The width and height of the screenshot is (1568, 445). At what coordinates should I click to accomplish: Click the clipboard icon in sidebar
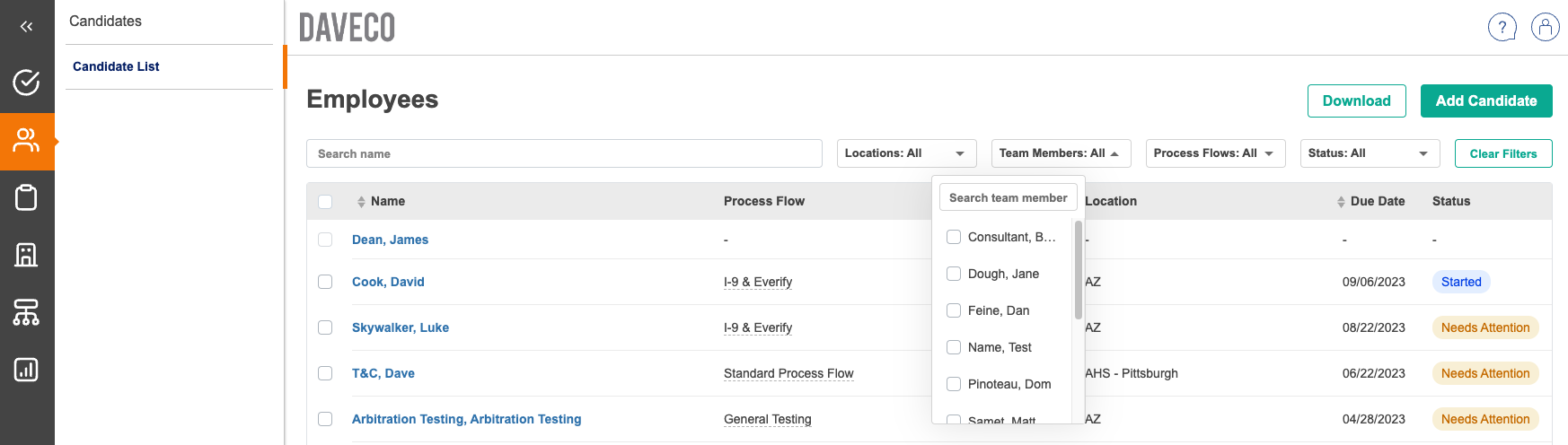(26, 197)
